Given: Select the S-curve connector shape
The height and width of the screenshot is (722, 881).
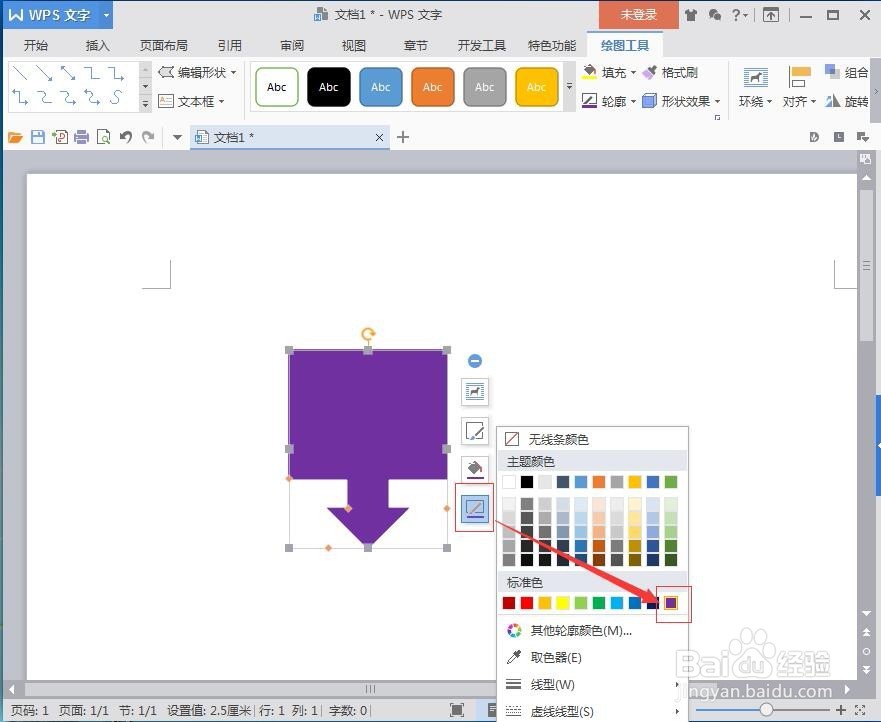Looking at the screenshot, I should 116,97.
